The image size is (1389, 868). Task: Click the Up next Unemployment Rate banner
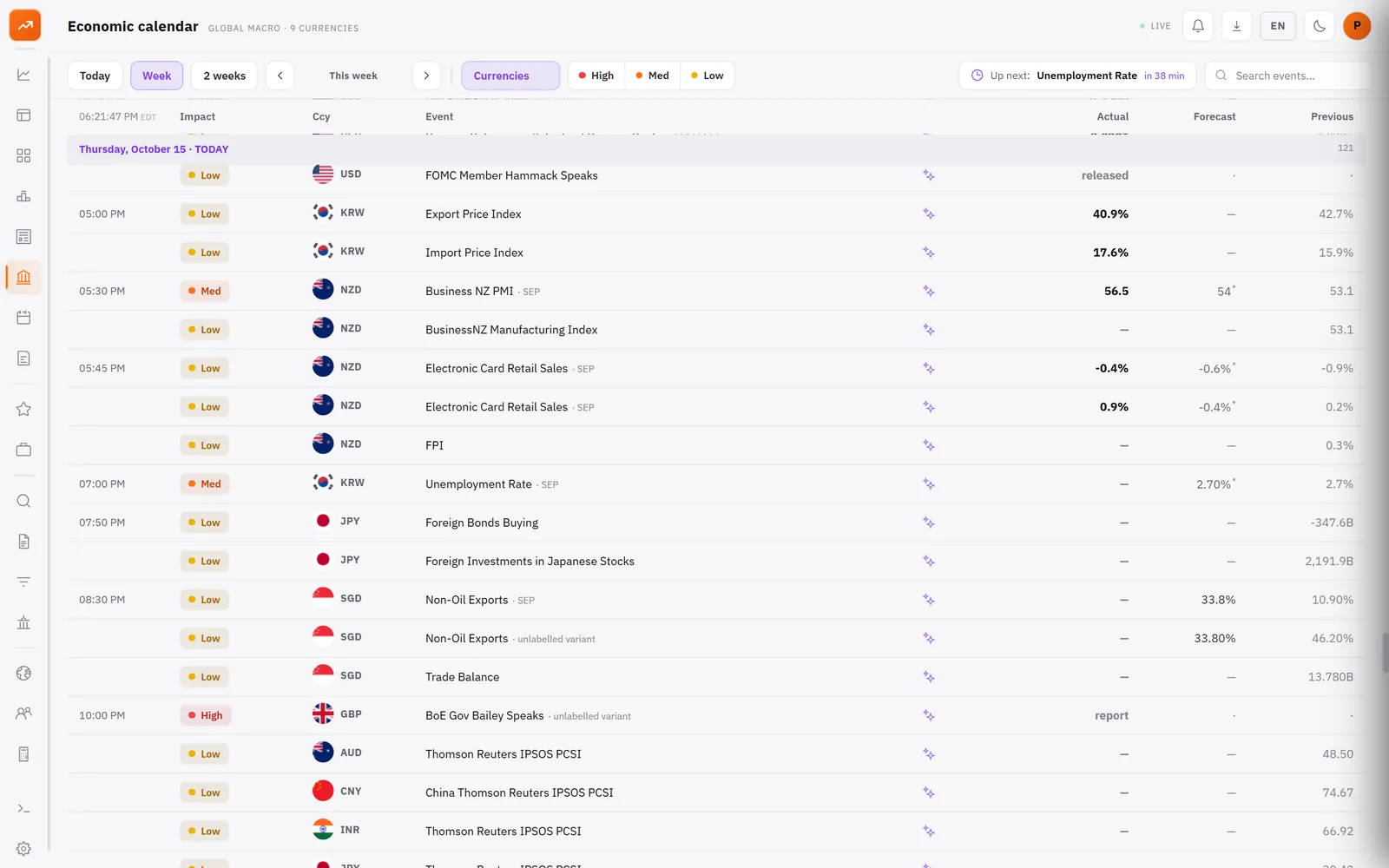[x=1077, y=76]
